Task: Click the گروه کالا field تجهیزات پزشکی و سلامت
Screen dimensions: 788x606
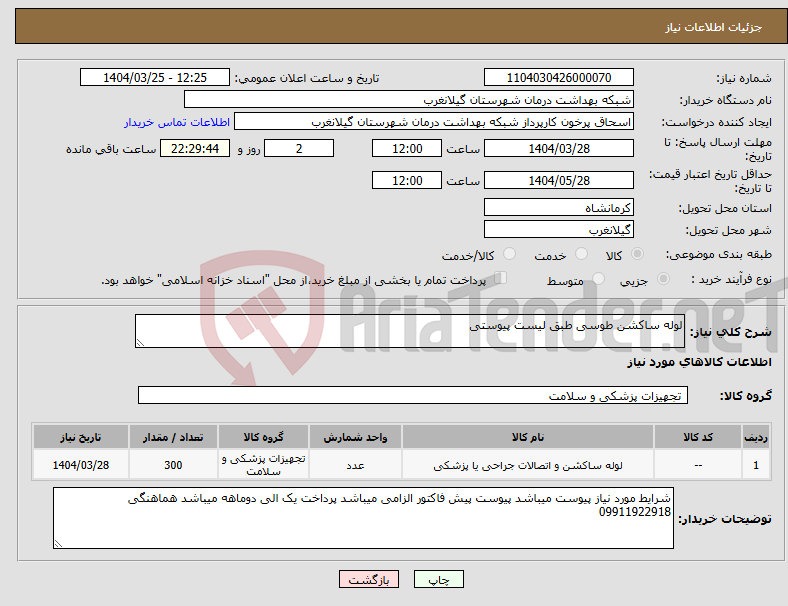Action: click(x=413, y=395)
